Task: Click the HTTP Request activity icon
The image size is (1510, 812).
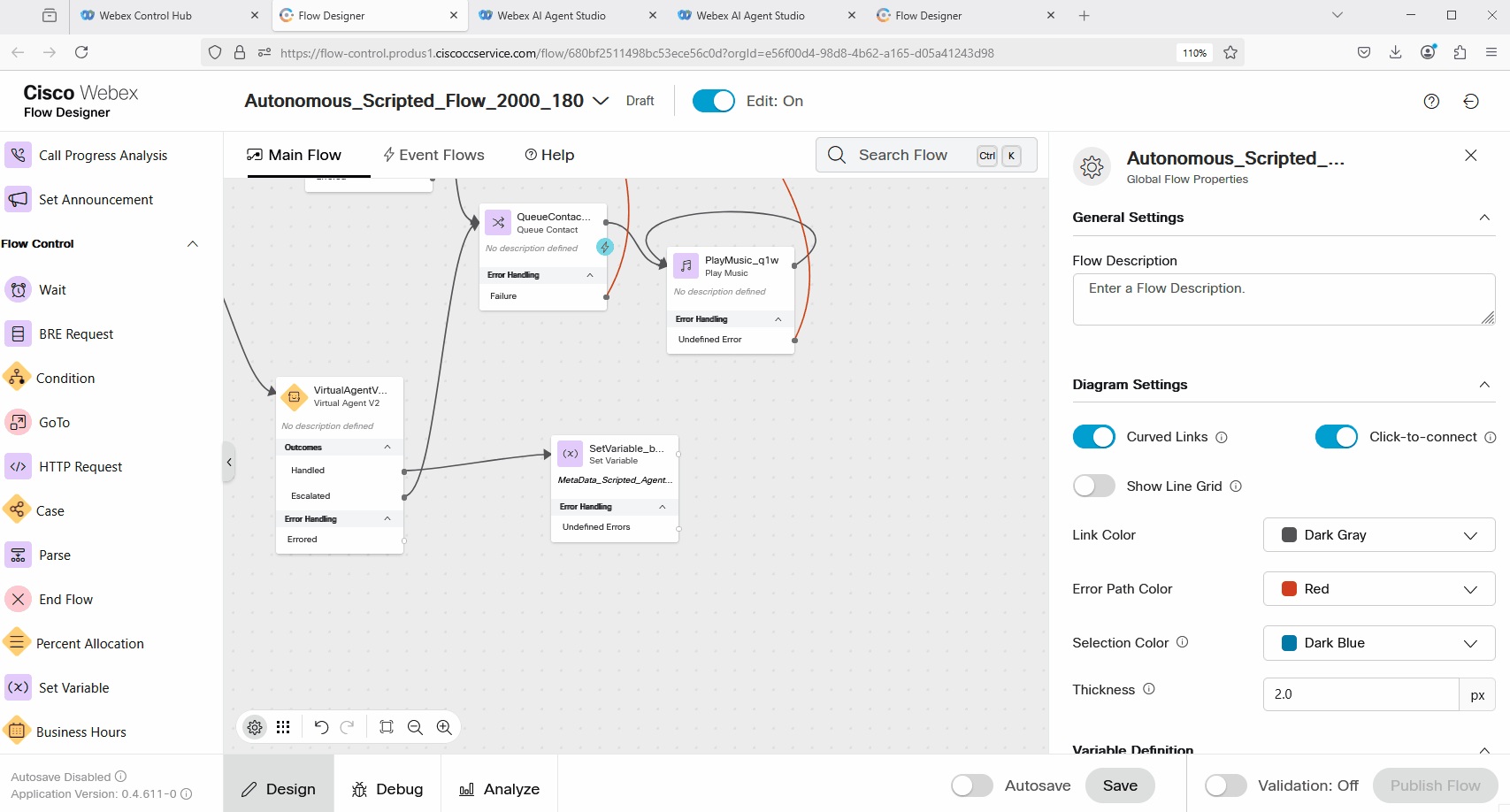Action: (18, 466)
